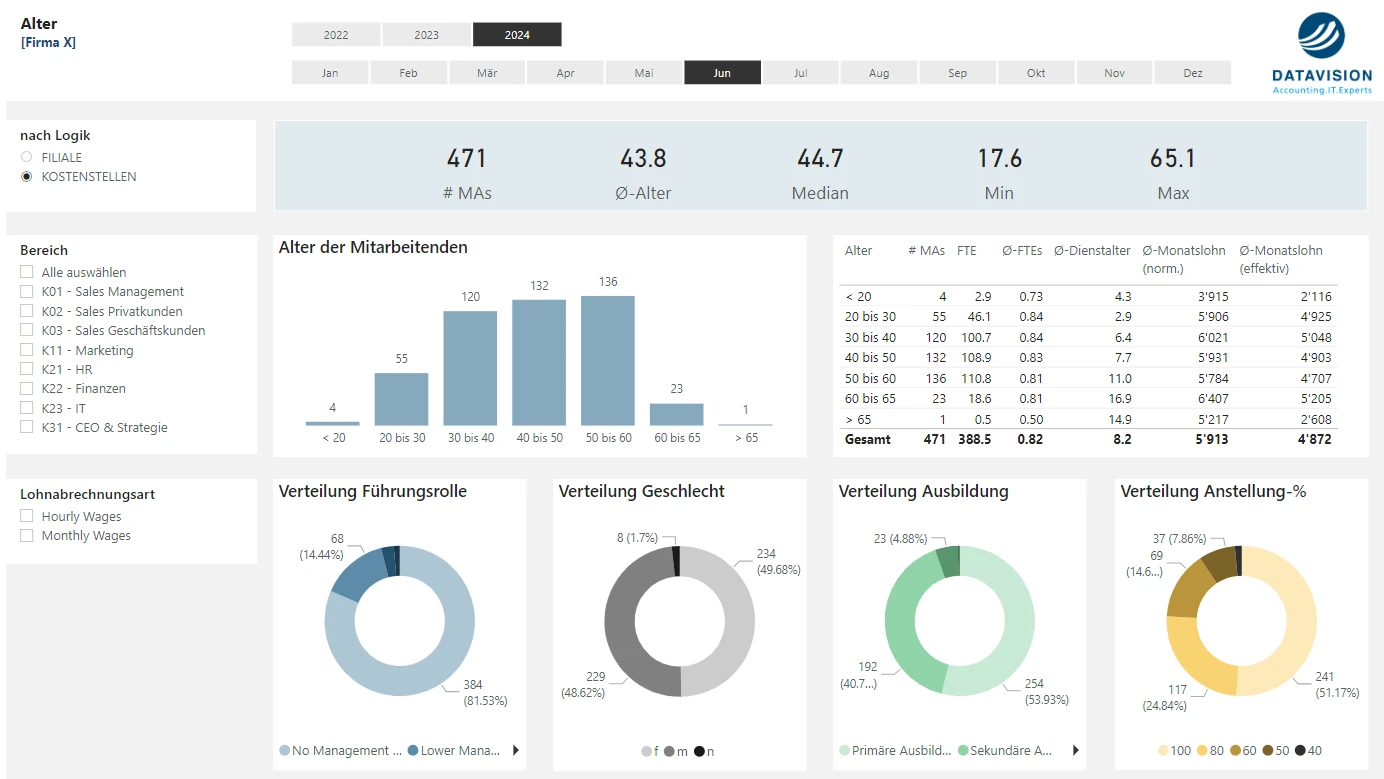Select month Mär

487,73
